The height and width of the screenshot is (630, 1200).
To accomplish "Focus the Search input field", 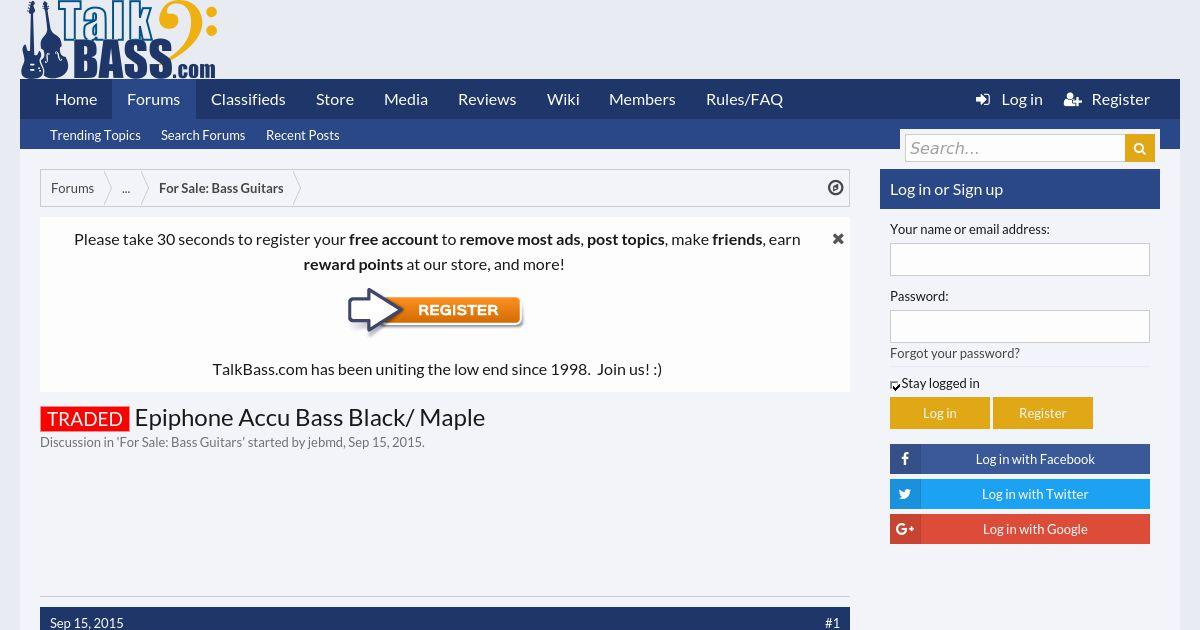I will [1015, 148].
